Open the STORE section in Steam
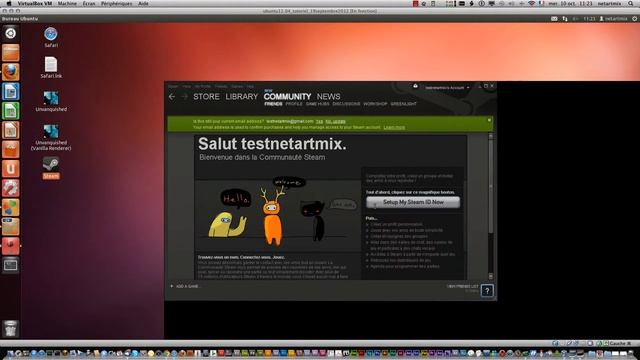 pos(206,97)
